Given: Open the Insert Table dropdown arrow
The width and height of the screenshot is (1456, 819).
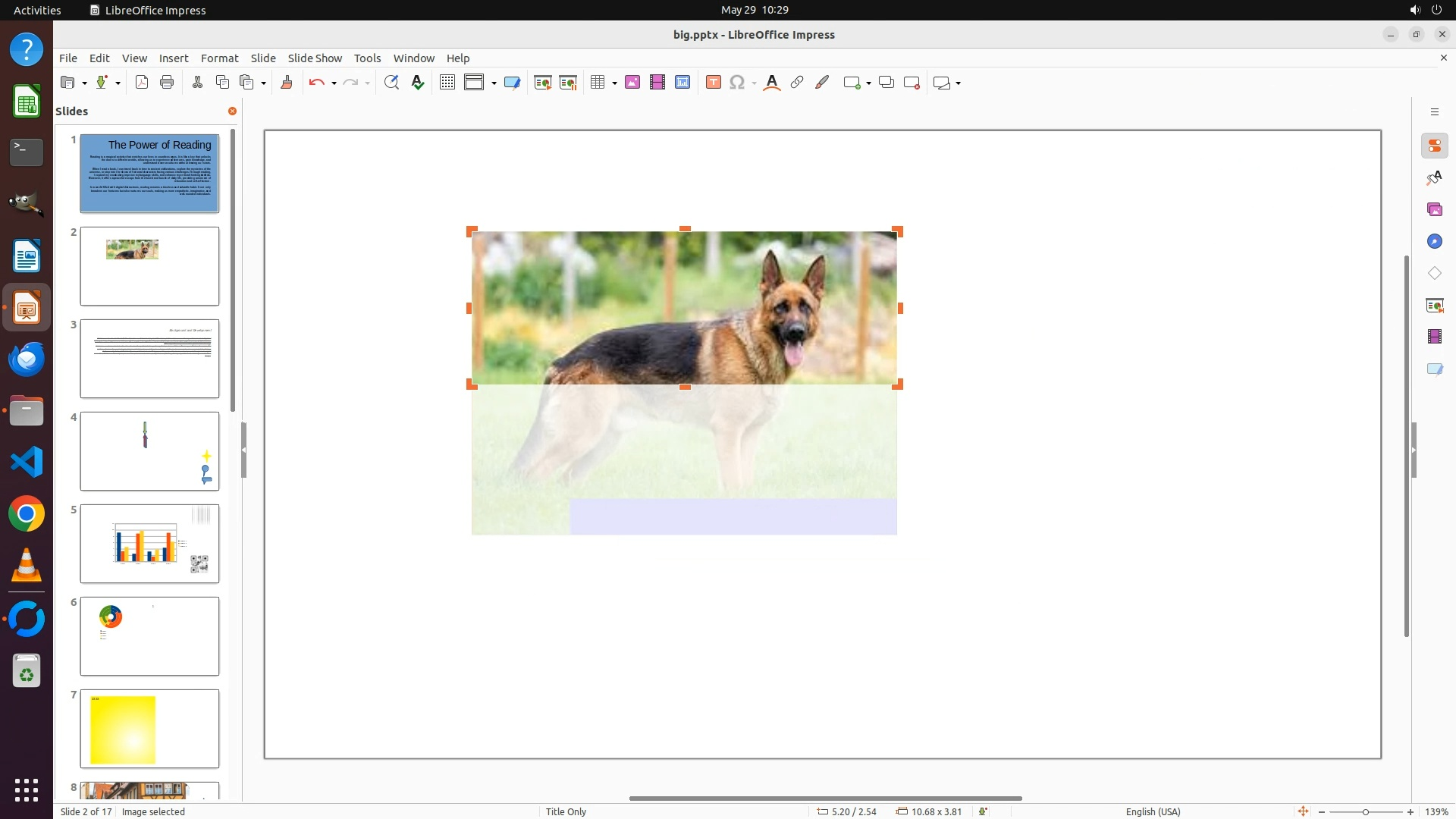Looking at the screenshot, I should pos(614,83).
